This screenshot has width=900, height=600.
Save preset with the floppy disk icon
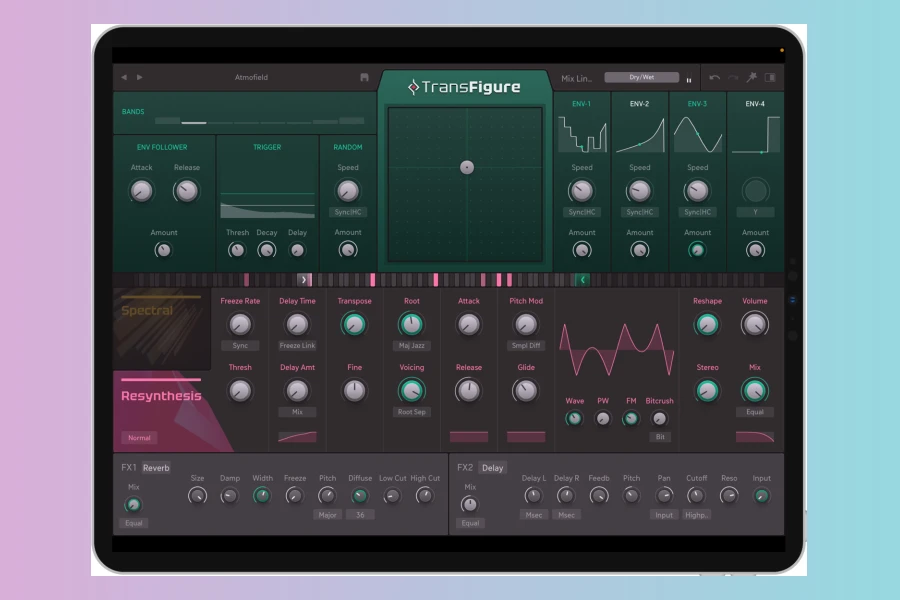(364, 77)
